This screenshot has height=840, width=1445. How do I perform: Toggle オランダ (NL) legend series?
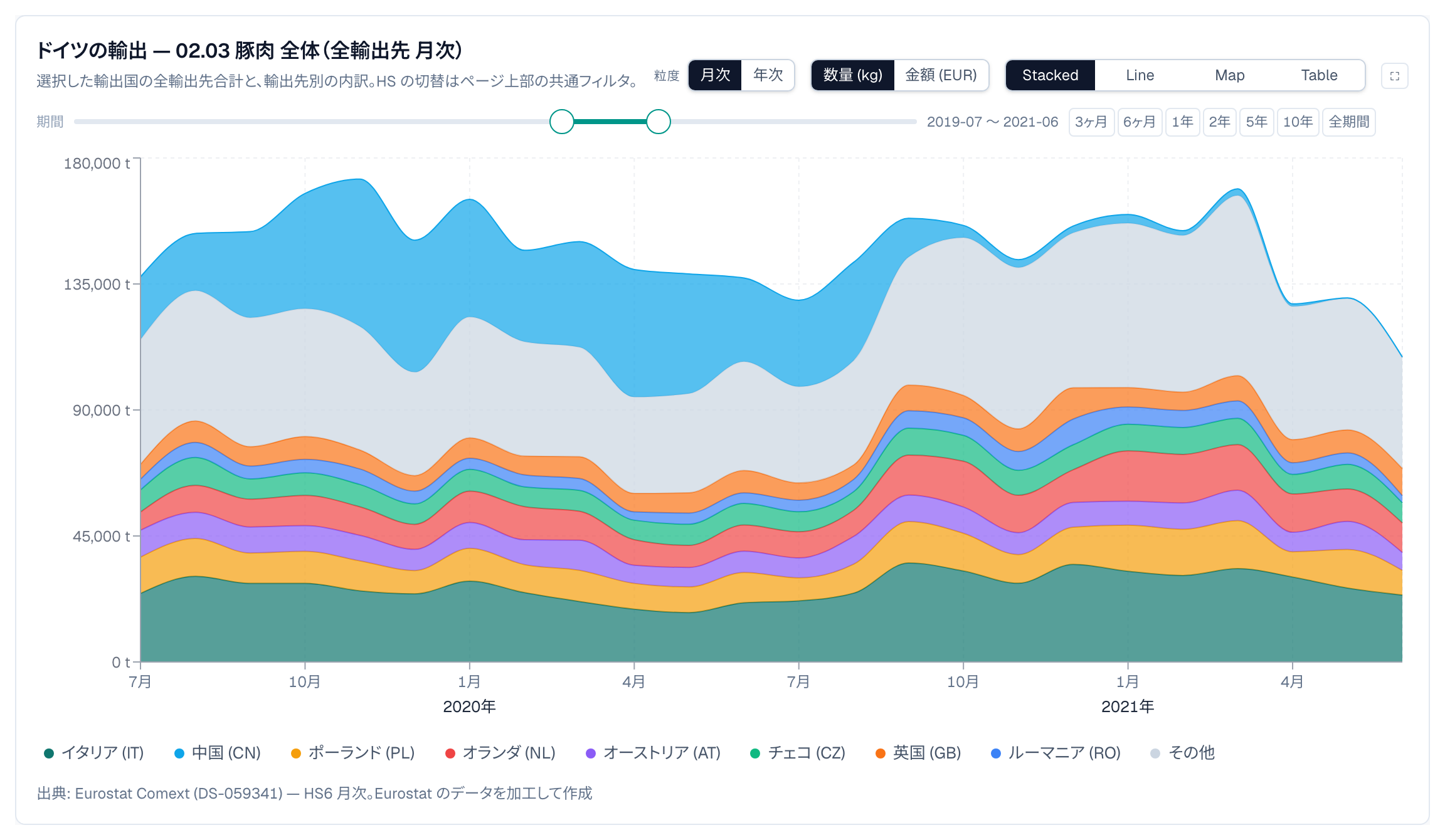[x=500, y=753]
